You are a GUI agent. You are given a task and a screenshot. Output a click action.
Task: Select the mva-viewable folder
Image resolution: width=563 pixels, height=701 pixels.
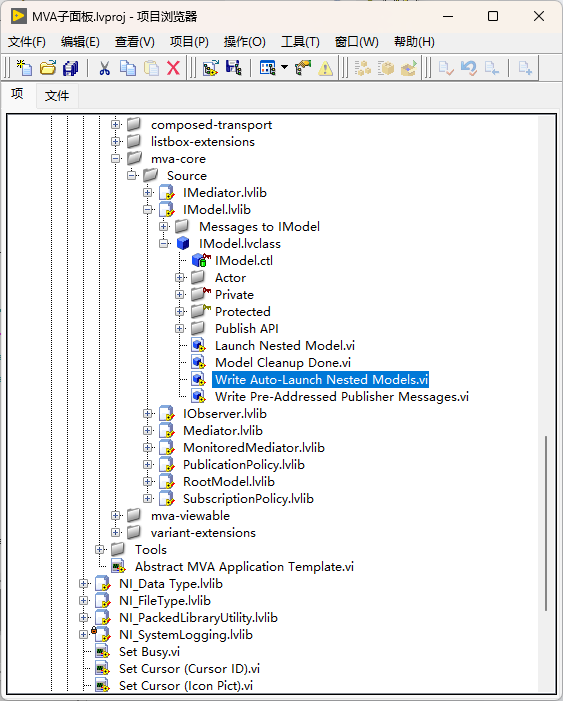[190, 515]
